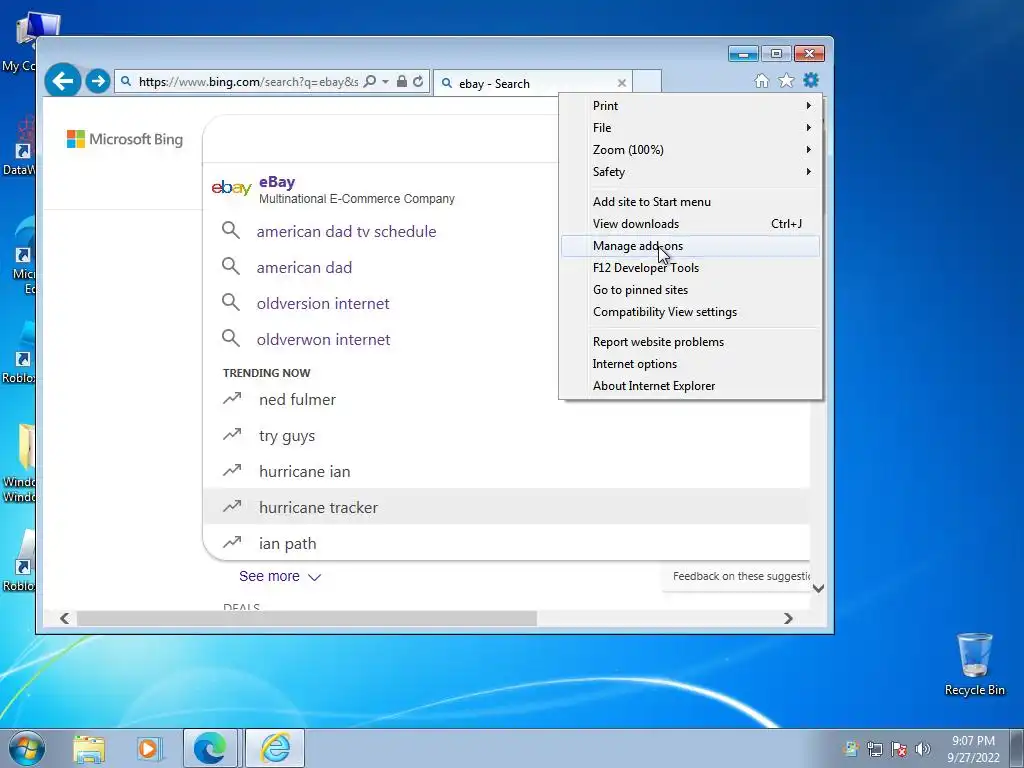Viewport: 1024px width, 768px height.
Task: Select suggestion oldversion internet
Action: click(323, 304)
